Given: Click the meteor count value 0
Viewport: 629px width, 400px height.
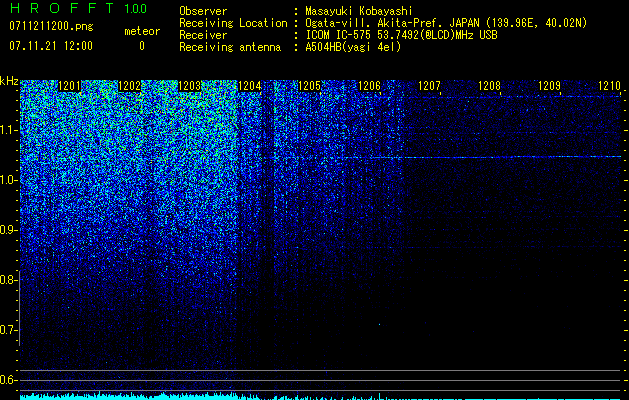Looking at the screenshot, I should point(142,46).
